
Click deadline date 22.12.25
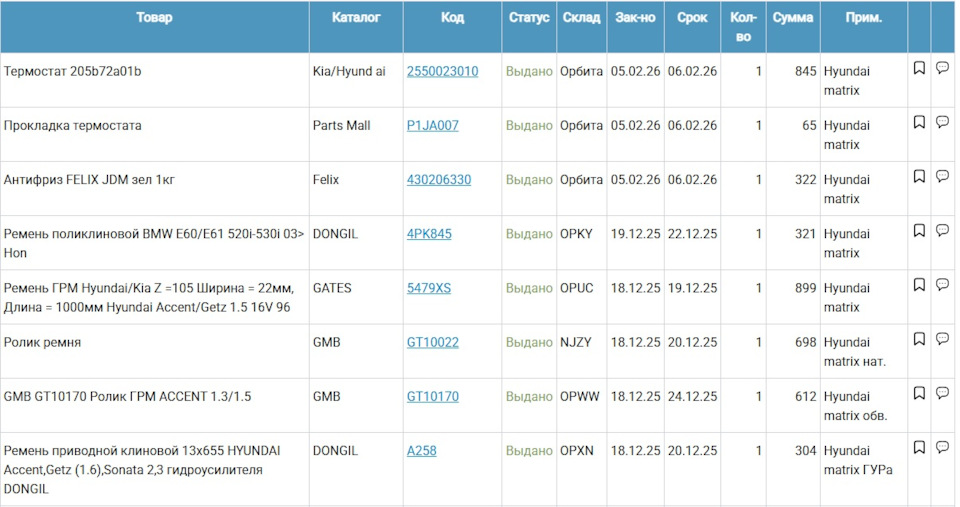[692, 234]
